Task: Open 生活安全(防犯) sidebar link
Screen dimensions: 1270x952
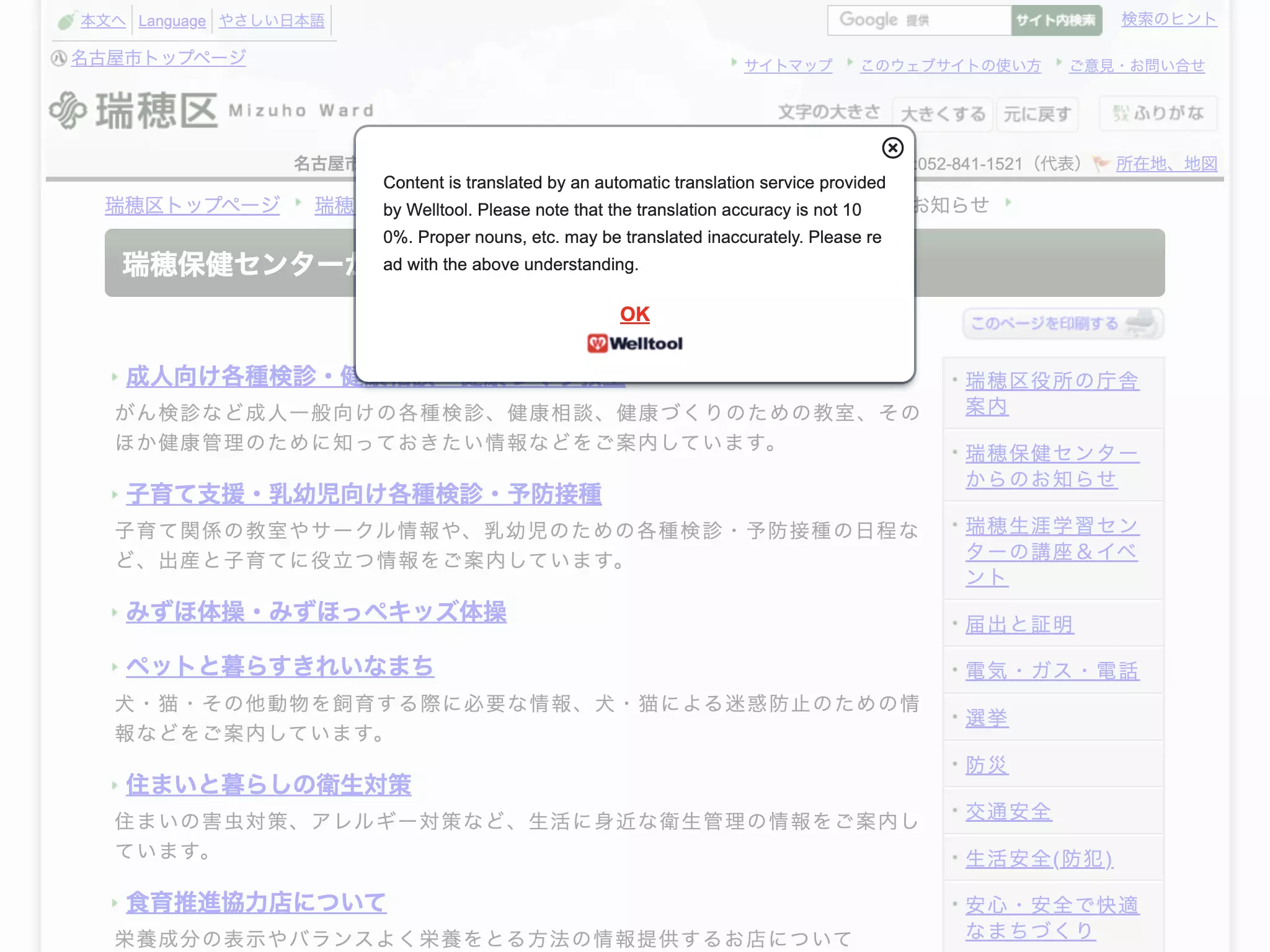Action: click(1039, 858)
